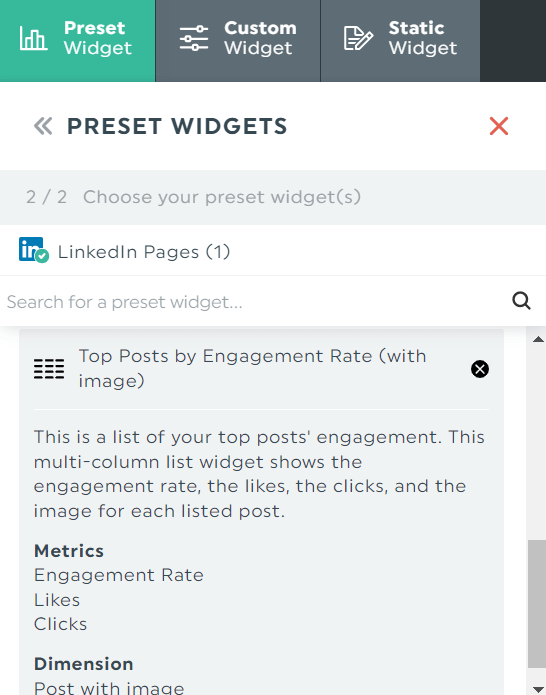Switch to the Custom Widget tab
Screen dimensions: 546x695
tap(238, 41)
